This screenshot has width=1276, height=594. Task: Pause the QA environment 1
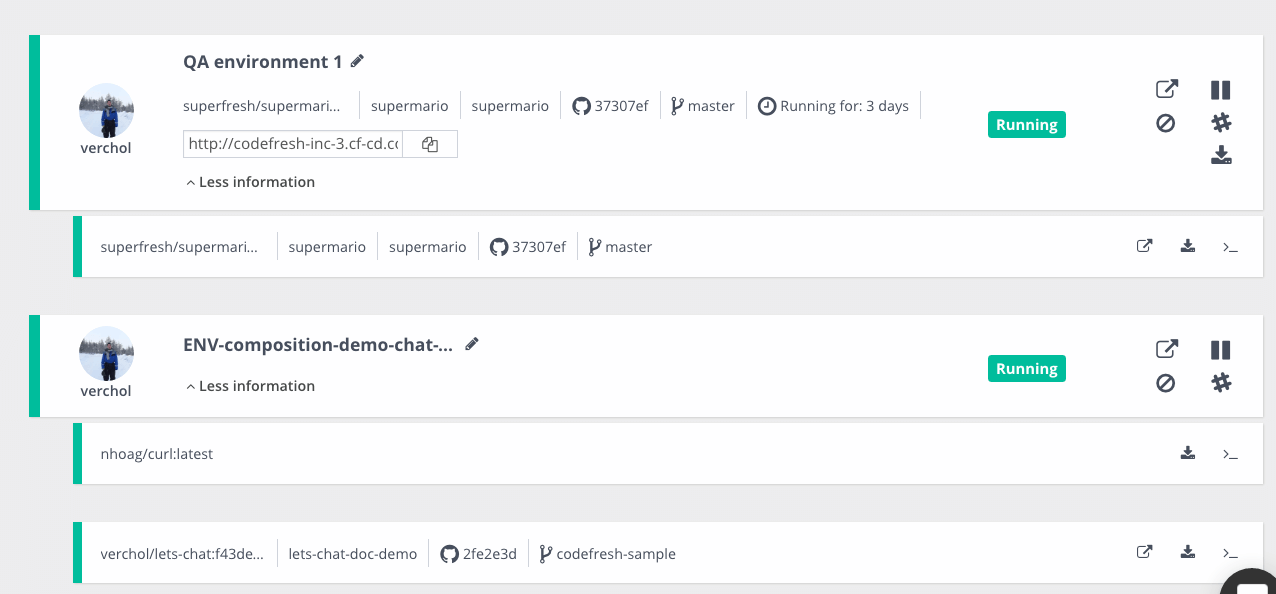pos(1220,89)
